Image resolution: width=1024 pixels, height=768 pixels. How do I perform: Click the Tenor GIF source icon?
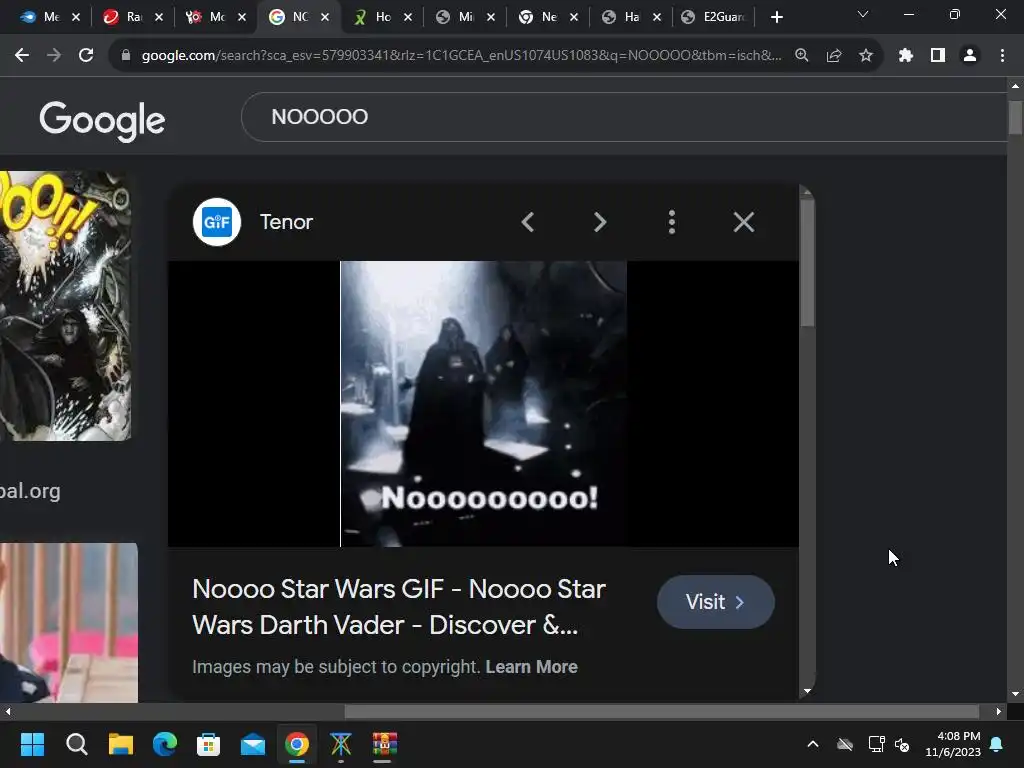217,222
